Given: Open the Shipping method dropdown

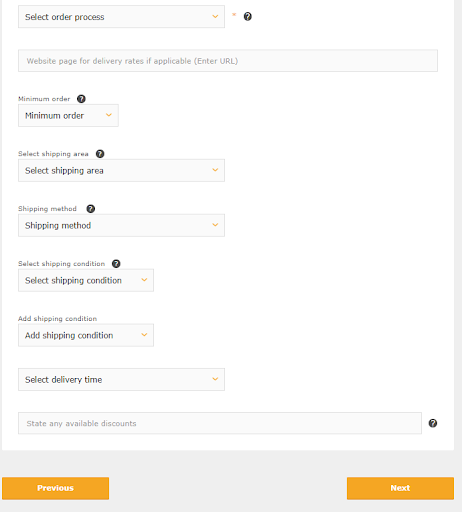Looking at the screenshot, I should (x=121, y=225).
